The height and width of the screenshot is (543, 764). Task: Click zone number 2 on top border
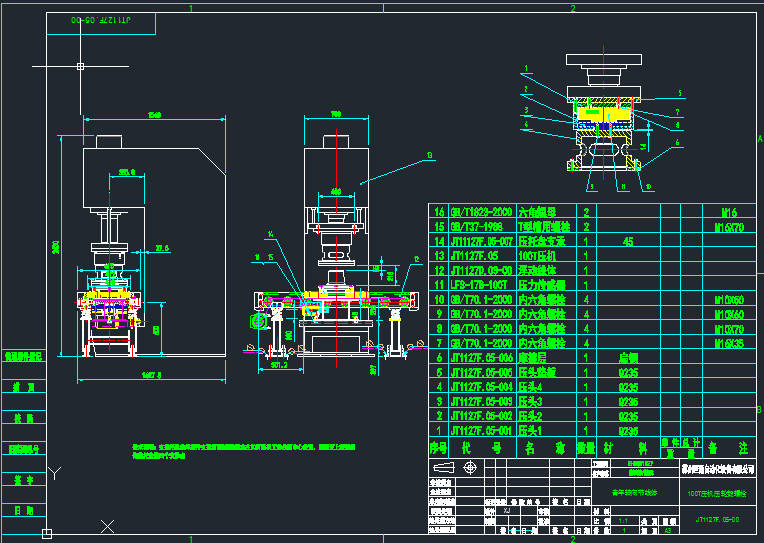point(572,8)
